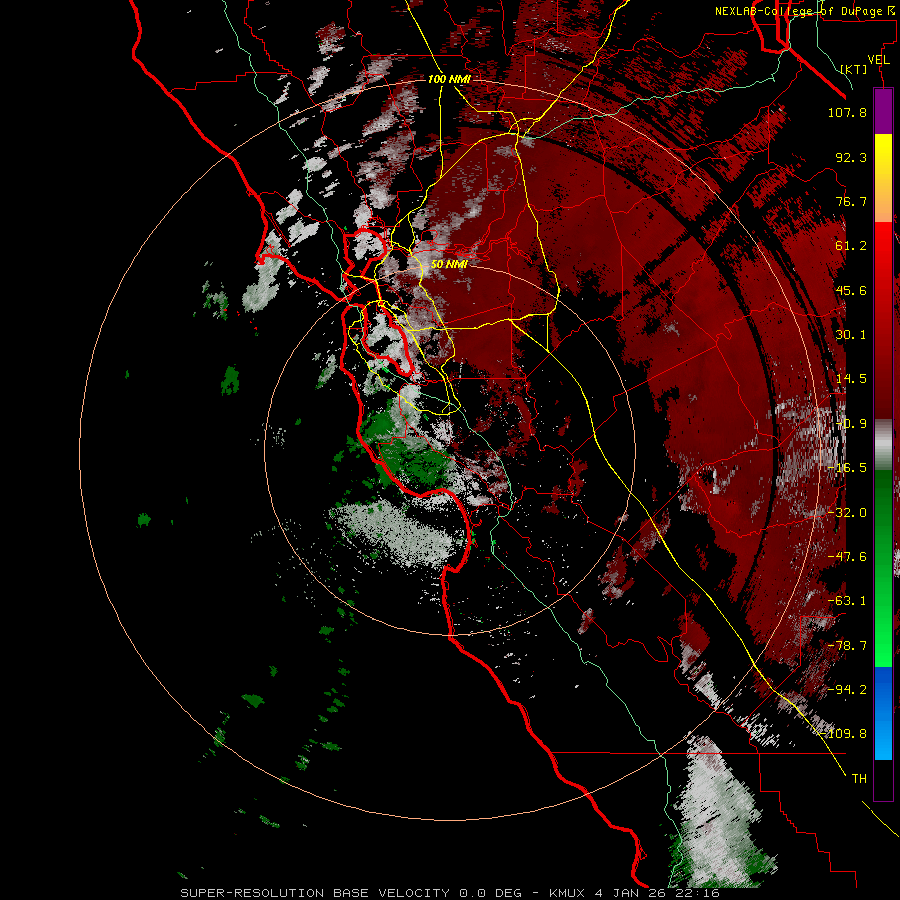Click the TH label beside the color bar
Viewport: 900px width, 900px height.
click(x=859, y=779)
